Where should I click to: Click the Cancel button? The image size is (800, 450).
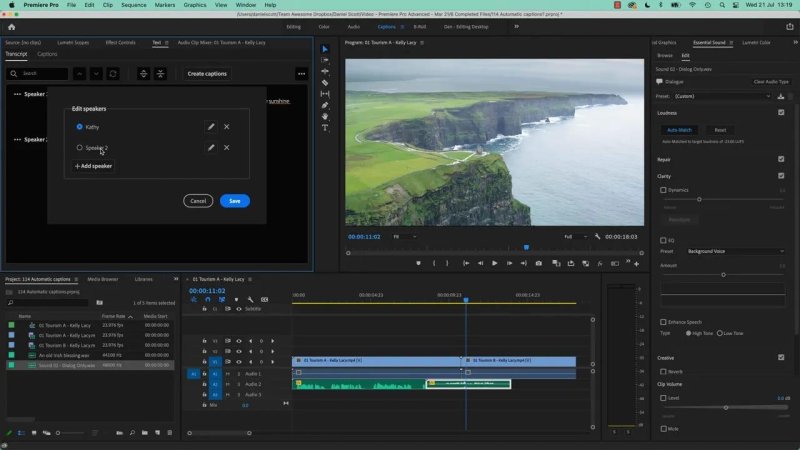click(x=198, y=201)
